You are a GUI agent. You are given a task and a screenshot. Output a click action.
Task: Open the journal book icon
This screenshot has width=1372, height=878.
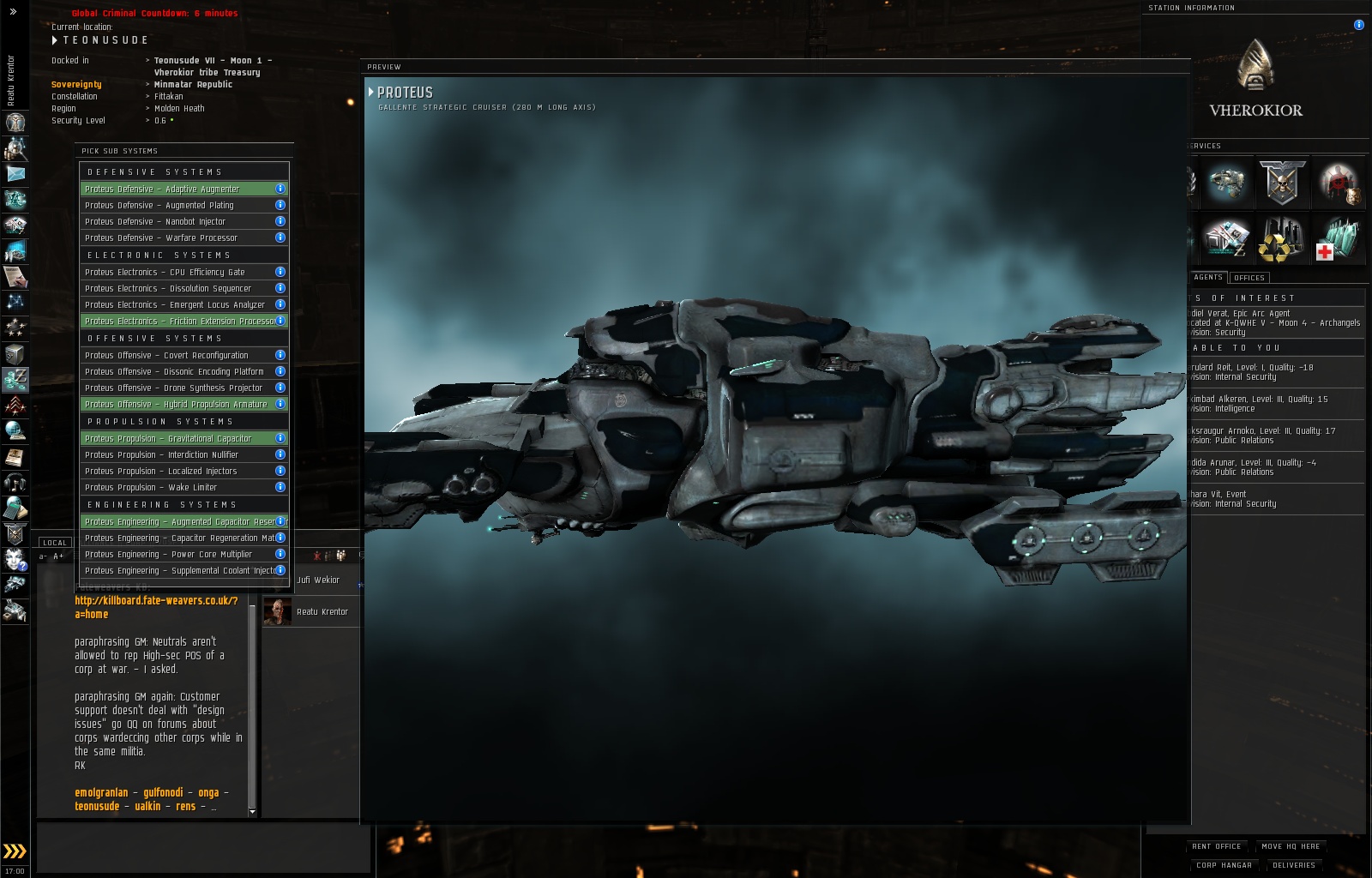tap(15, 457)
